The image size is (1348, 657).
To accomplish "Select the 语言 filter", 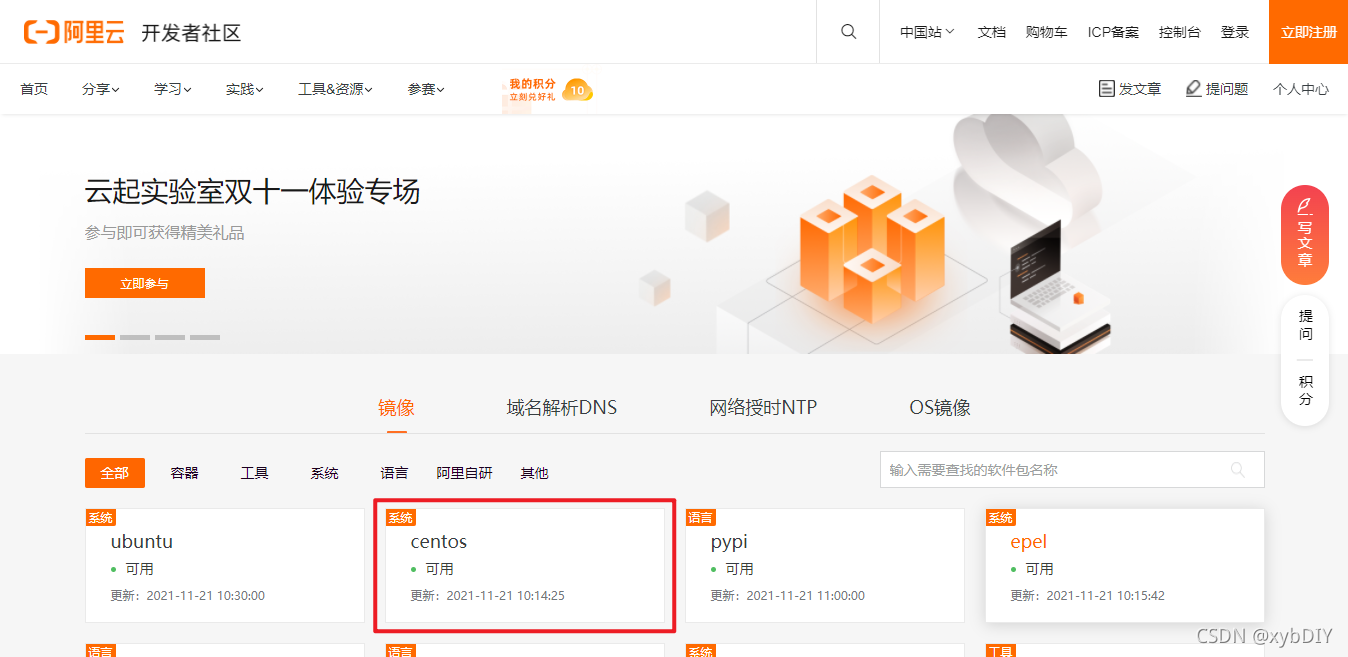I will tap(395, 473).
